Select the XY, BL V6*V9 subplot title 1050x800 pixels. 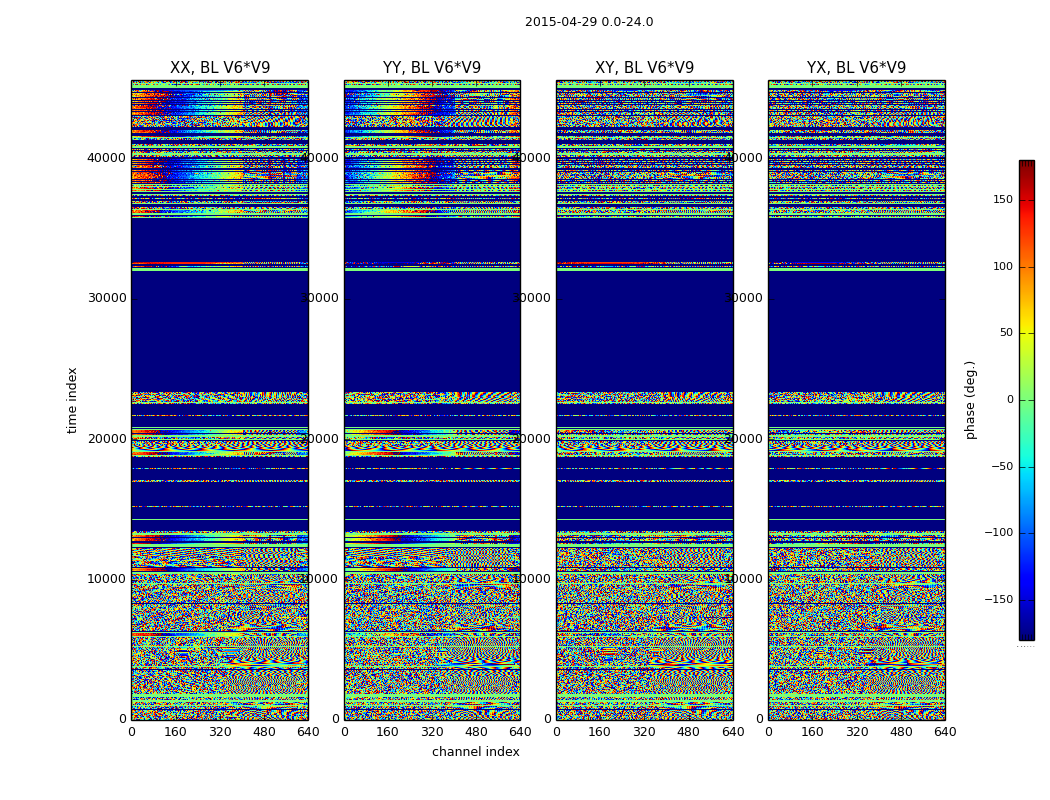[644, 68]
